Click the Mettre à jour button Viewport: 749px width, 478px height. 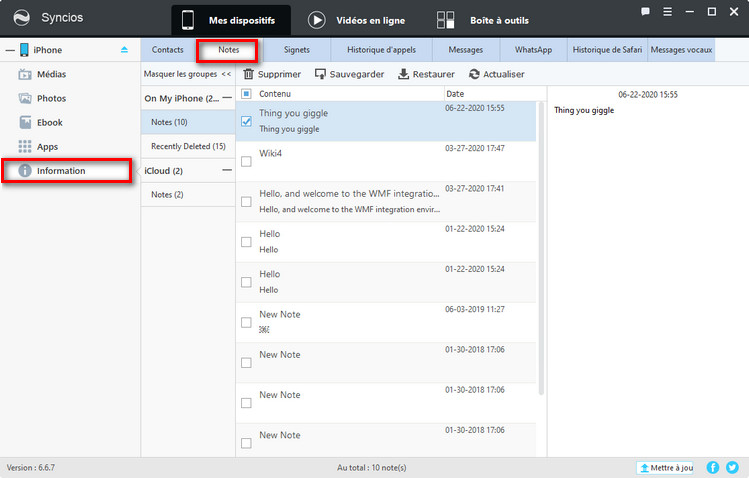coord(665,467)
